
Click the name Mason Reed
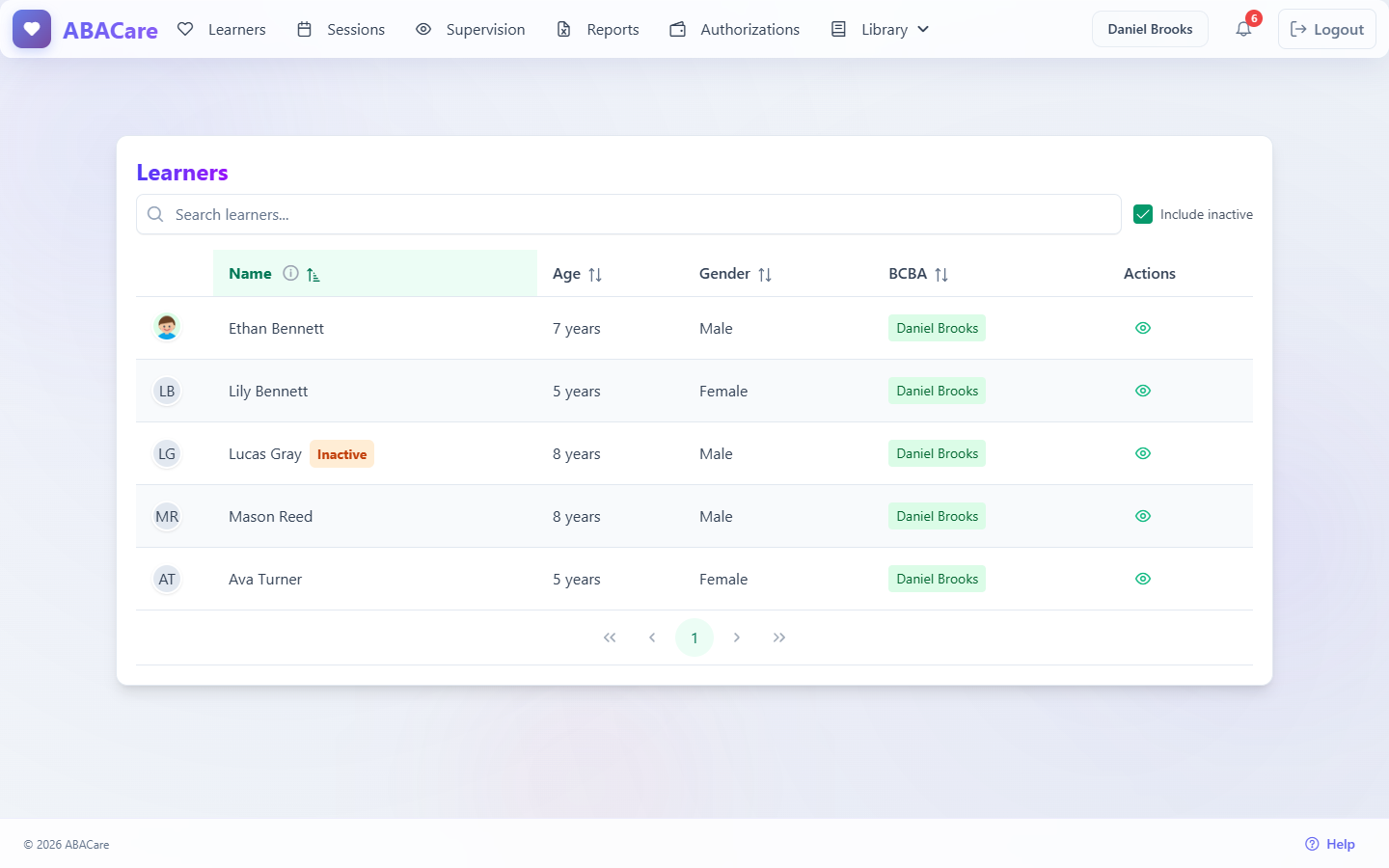(x=270, y=516)
